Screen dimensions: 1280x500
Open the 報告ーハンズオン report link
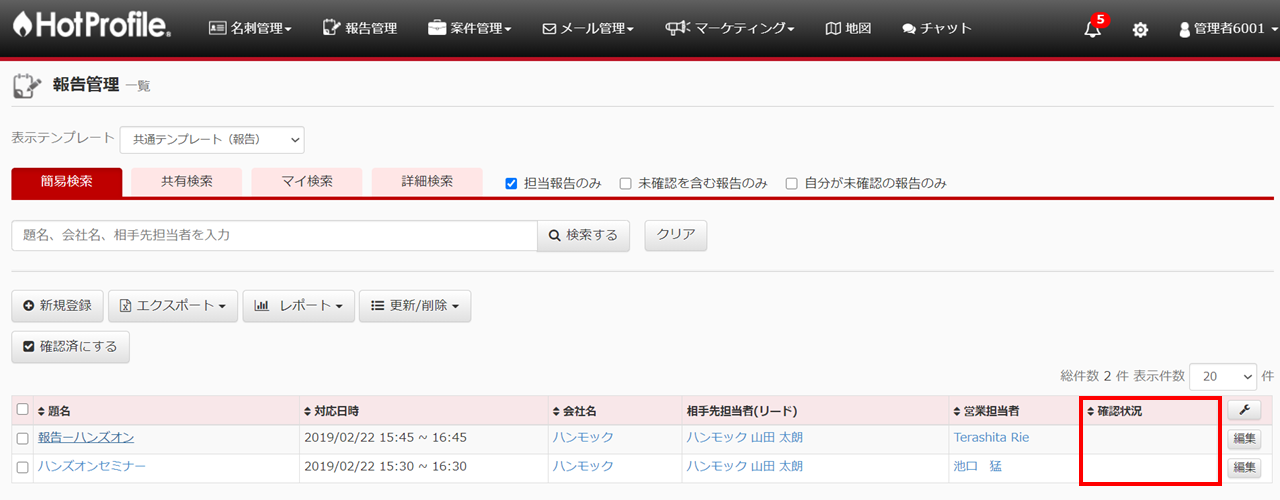86,437
